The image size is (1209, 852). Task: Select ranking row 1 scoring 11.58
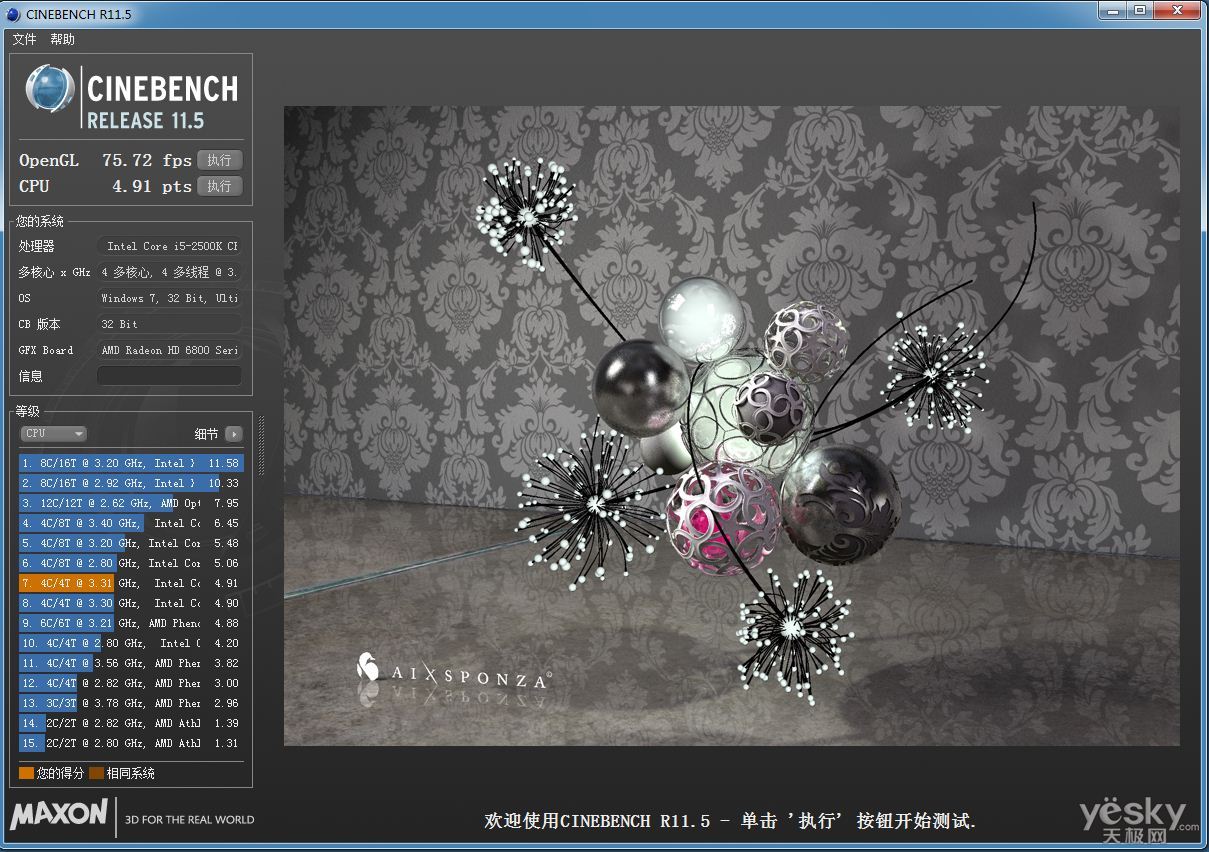pos(131,463)
